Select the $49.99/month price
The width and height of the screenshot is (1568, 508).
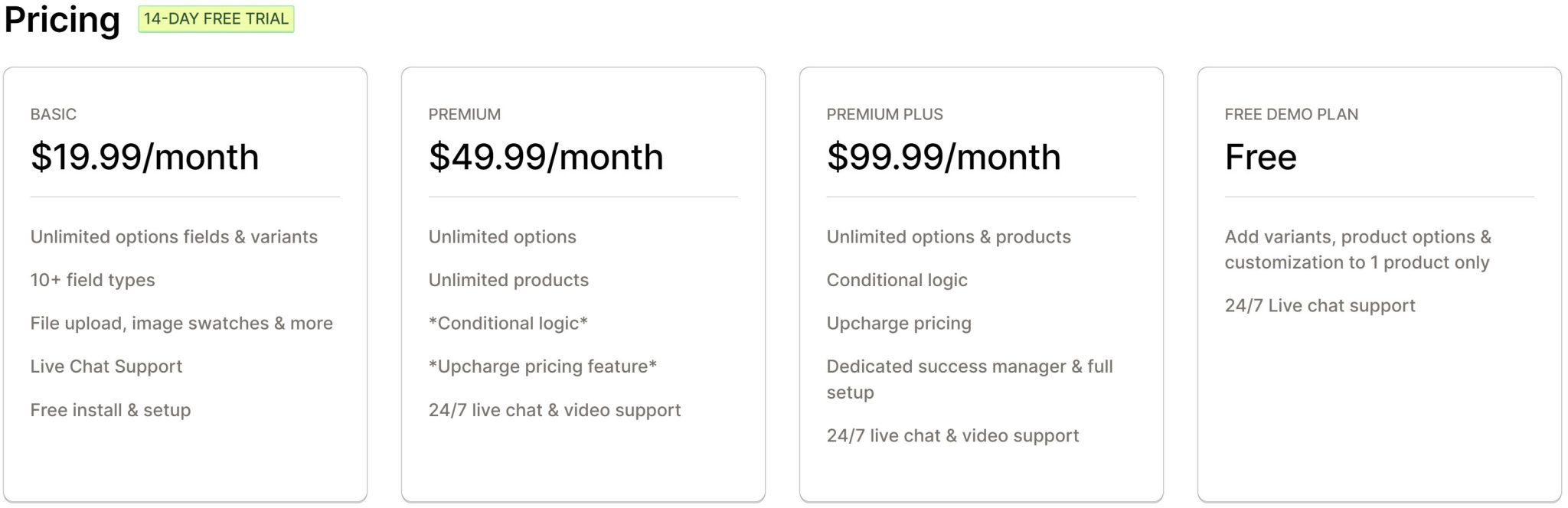pyautogui.click(x=546, y=157)
